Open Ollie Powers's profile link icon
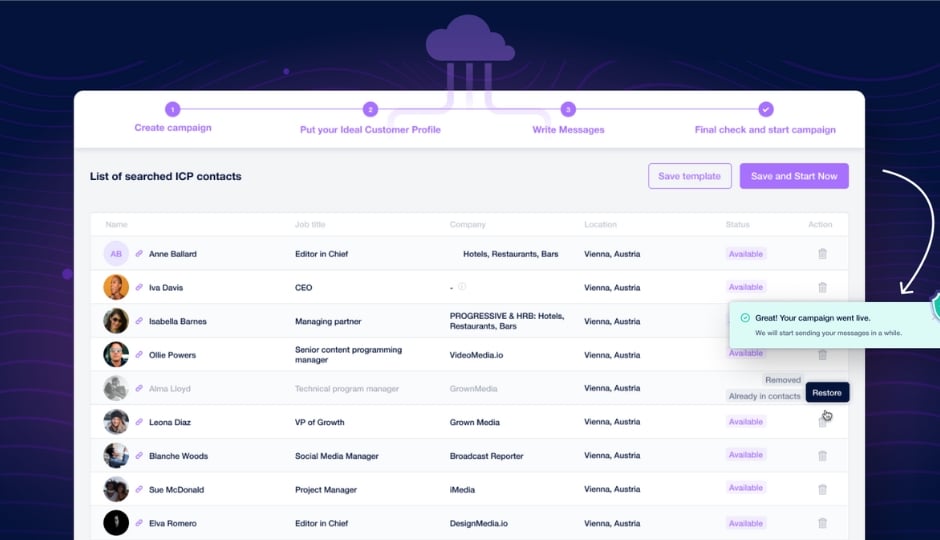 pos(139,354)
